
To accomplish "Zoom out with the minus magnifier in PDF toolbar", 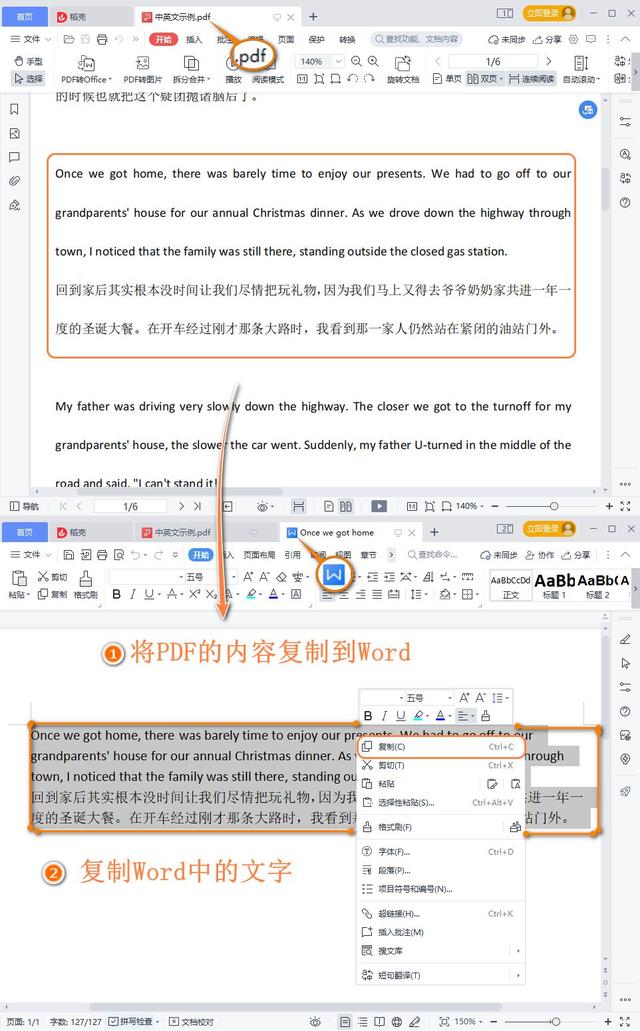I will pos(357,61).
